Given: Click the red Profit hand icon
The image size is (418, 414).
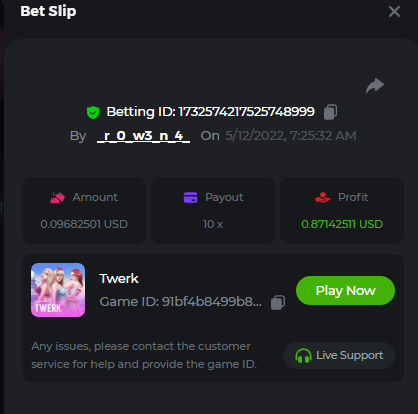Looking at the screenshot, I should pyautogui.click(x=323, y=197).
